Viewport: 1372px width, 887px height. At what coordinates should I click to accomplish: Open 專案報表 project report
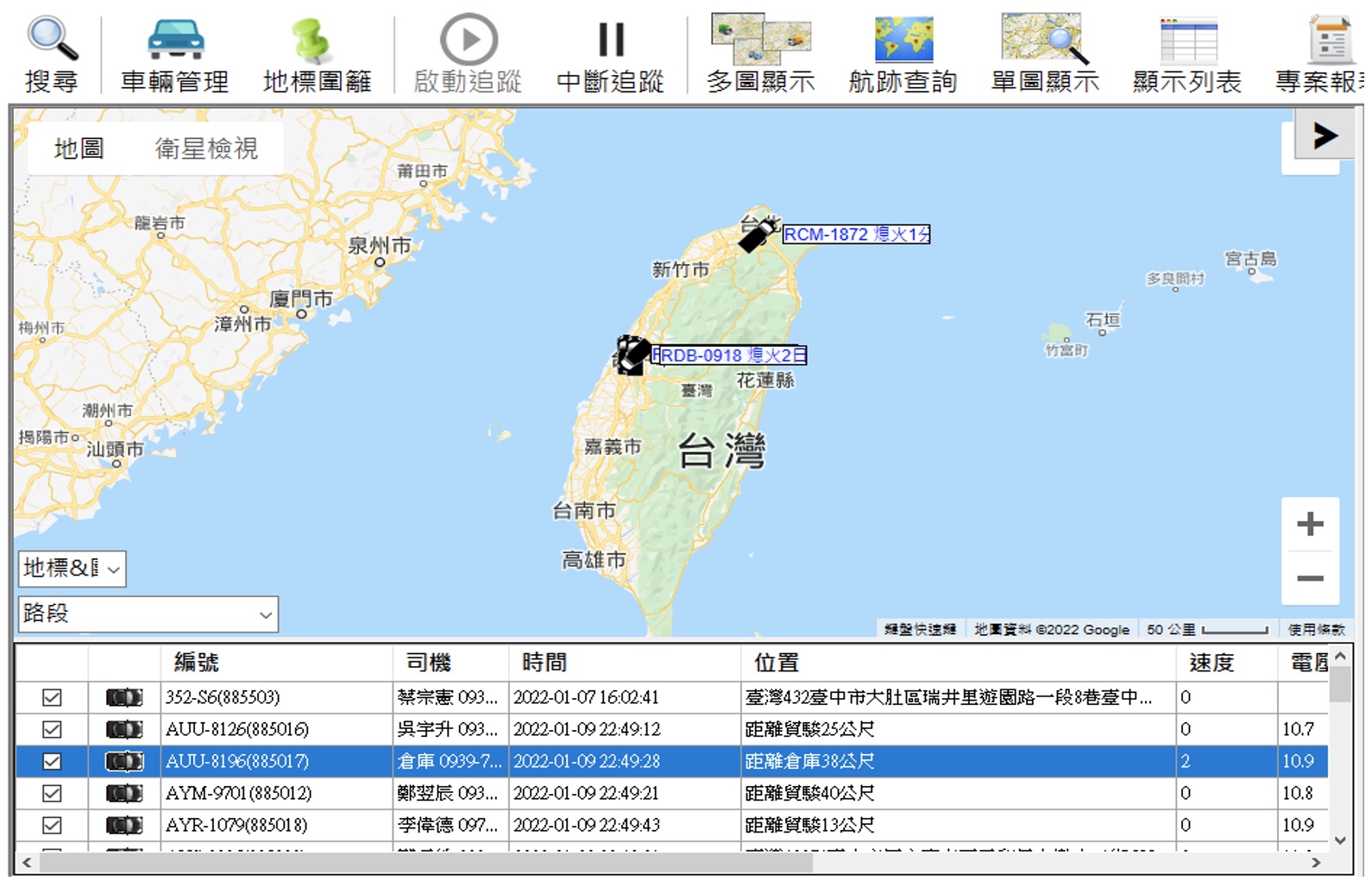pos(1320,54)
